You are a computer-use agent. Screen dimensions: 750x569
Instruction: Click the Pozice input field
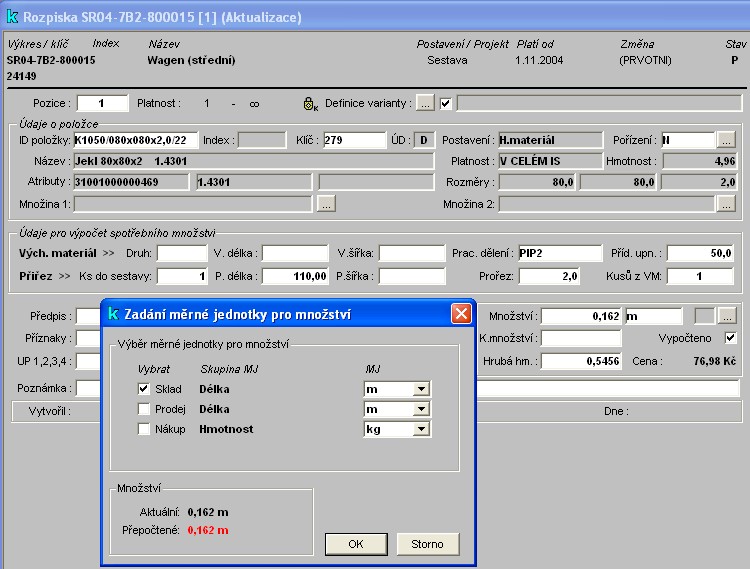coord(103,103)
